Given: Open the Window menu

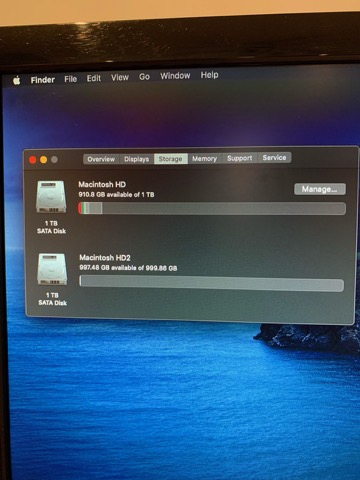Looking at the screenshot, I should point(175,76).
